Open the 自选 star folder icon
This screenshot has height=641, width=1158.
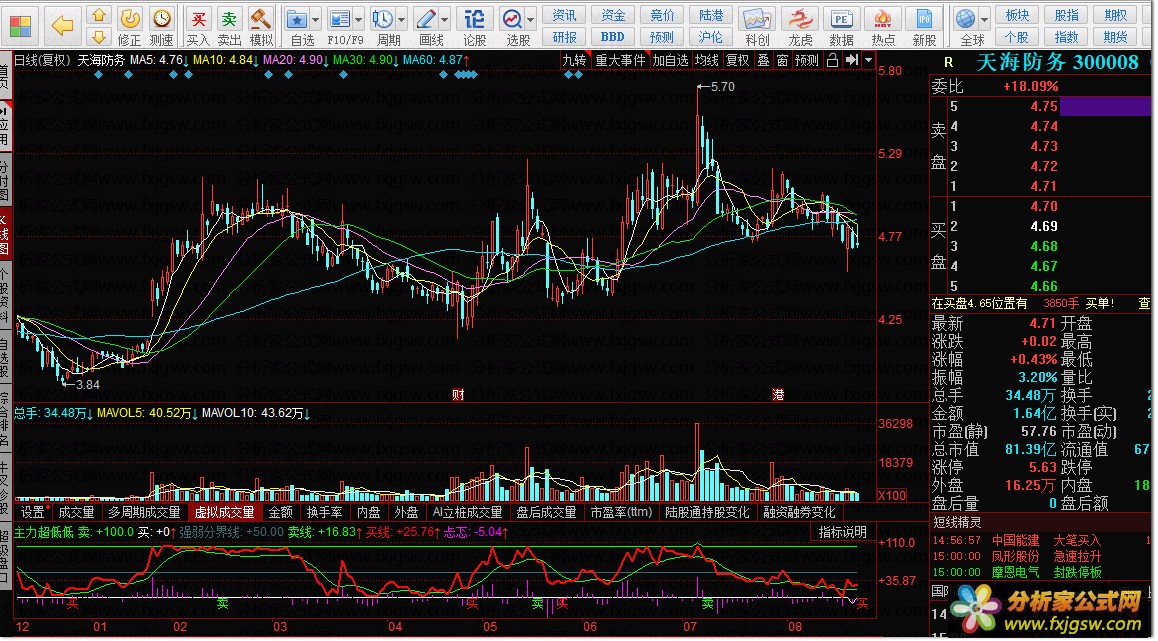(x=297, y=19)
